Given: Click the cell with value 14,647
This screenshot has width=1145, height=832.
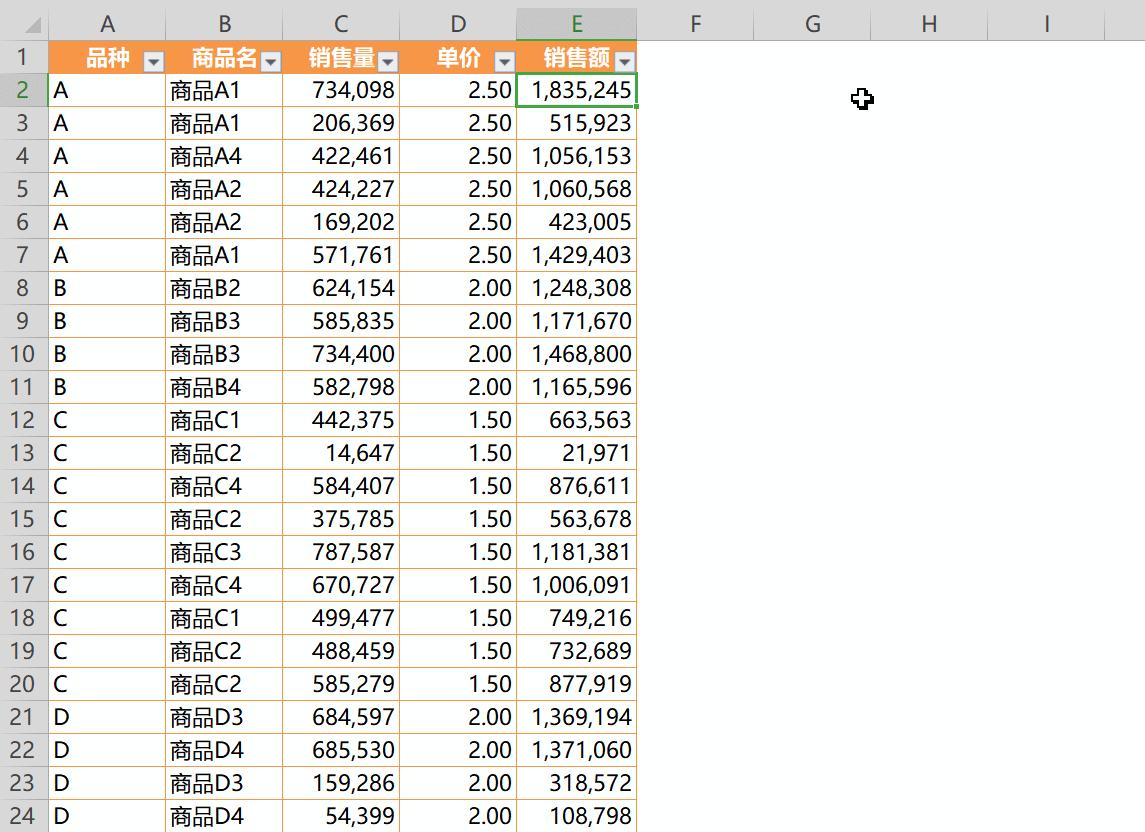Looking at the screenshot, I should [x=341, y=453].
